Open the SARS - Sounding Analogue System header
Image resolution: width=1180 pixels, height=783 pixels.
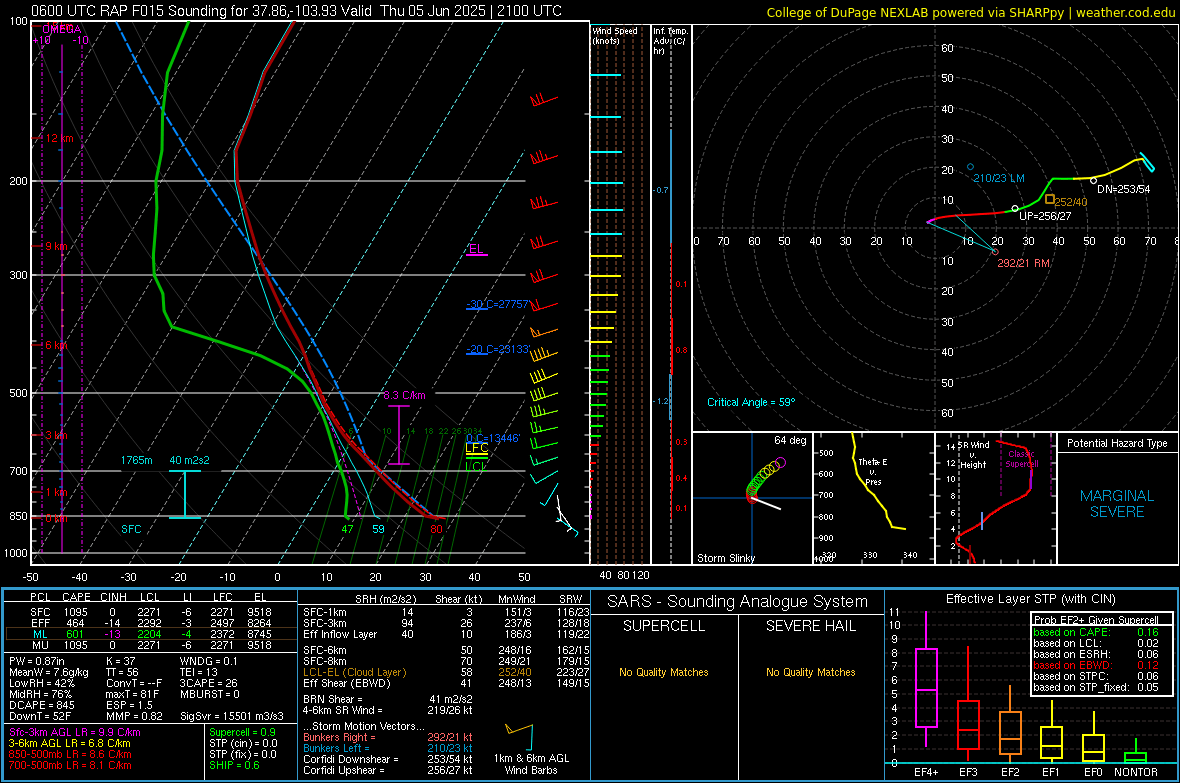coord(738,602)
